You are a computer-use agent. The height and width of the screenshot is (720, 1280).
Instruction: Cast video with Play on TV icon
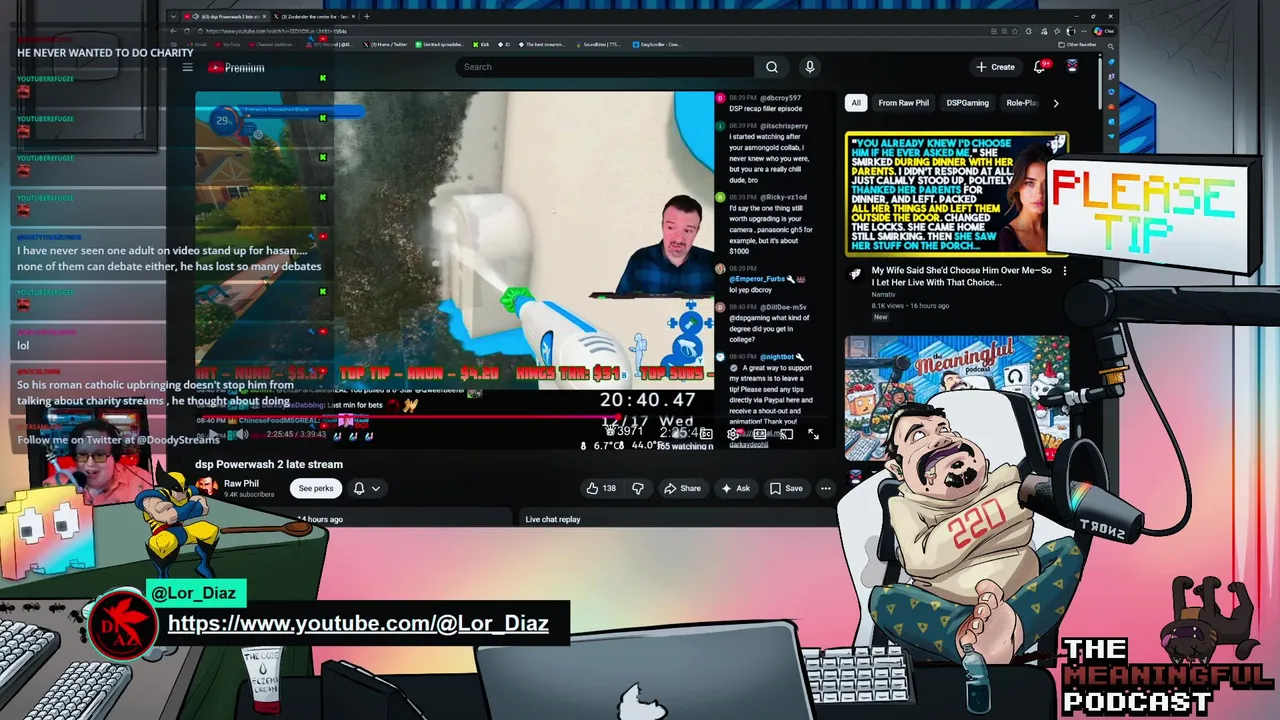pos(788,434)
